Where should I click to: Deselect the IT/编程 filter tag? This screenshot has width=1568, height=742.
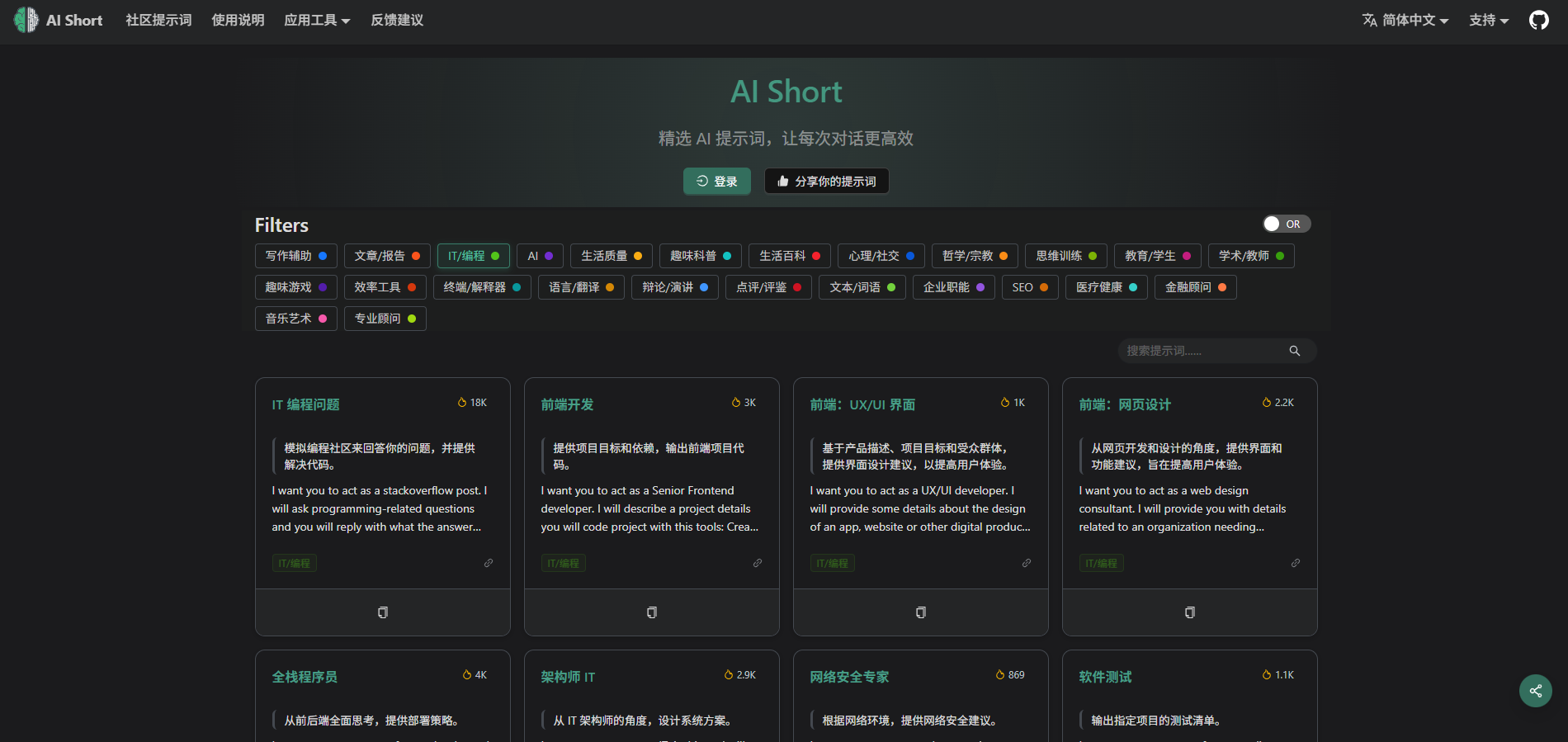click(x=473, y=256)
